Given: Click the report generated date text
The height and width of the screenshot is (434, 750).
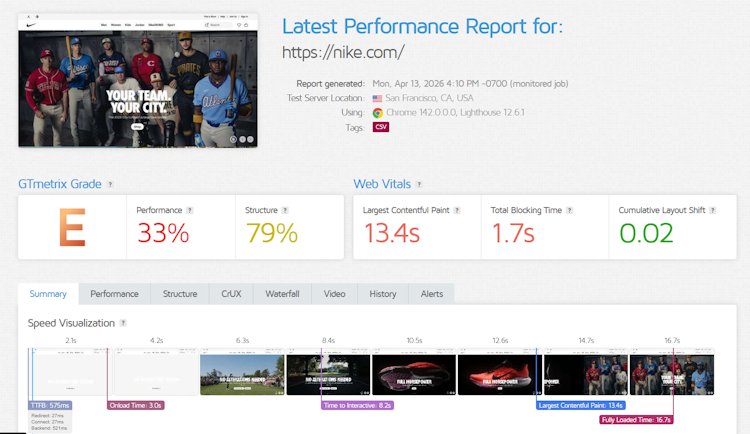Looking at the screenshot, I should pos(470,84).
